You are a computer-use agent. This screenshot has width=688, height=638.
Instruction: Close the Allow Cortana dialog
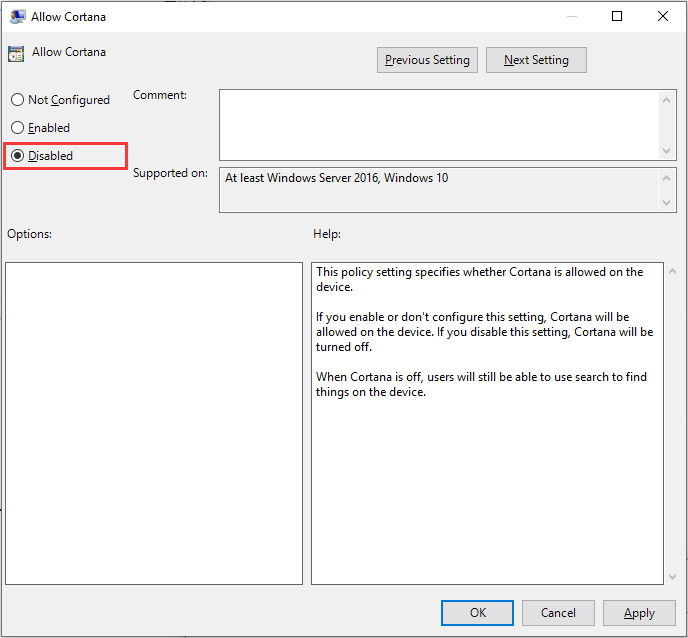[x=663, y=16]
